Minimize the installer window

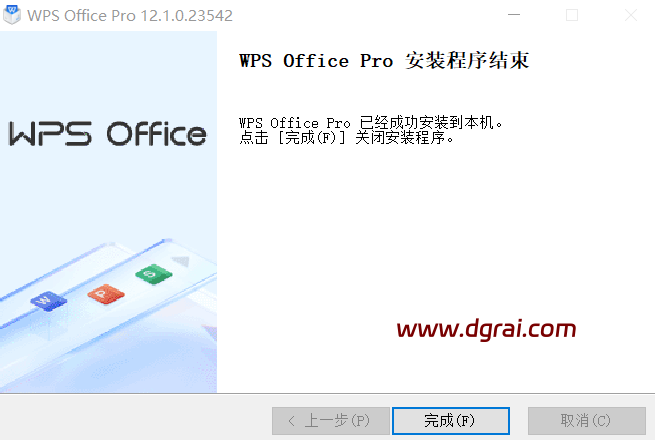tap(514, 15)
